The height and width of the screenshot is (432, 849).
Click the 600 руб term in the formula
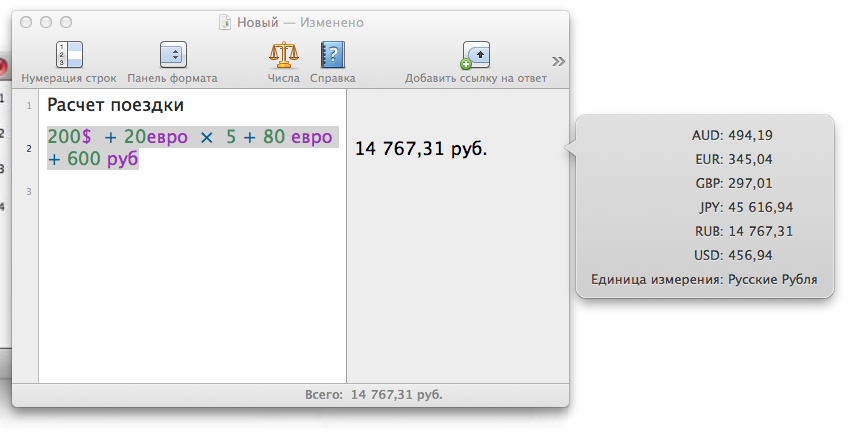click(103, 159)
